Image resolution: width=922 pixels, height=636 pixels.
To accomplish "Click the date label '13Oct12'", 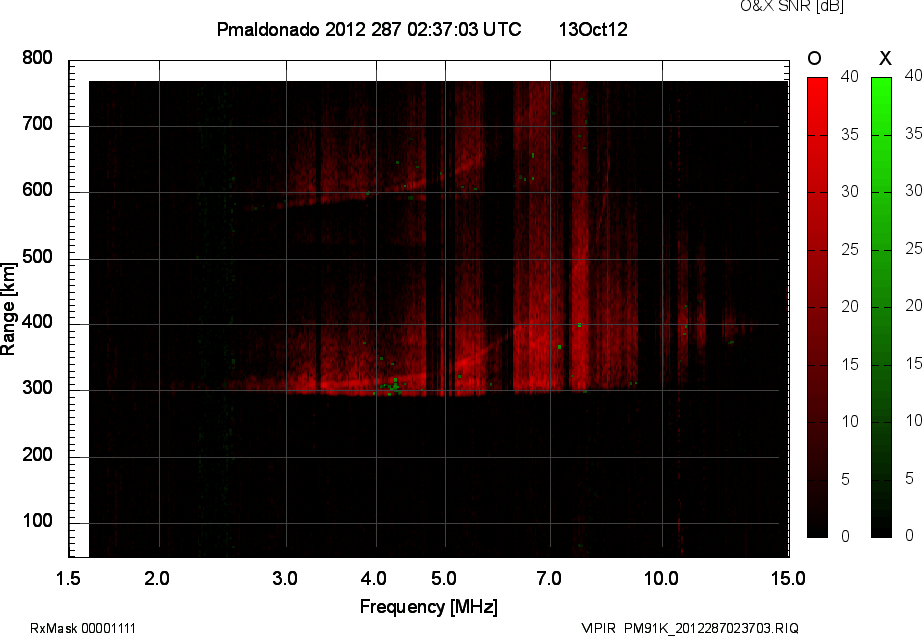I will tap(593, 29).
